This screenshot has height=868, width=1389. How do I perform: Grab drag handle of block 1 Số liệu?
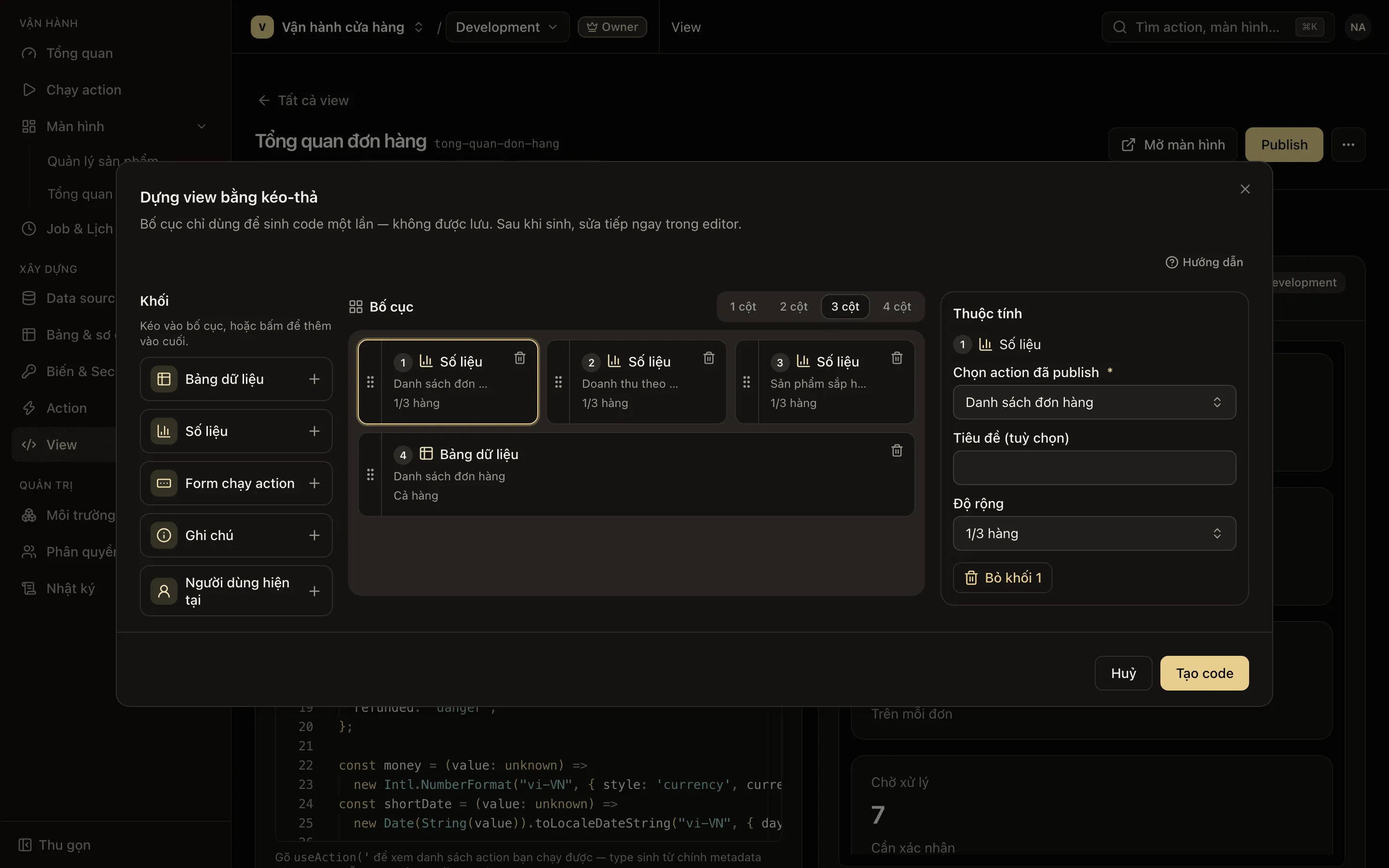point(370,382)
